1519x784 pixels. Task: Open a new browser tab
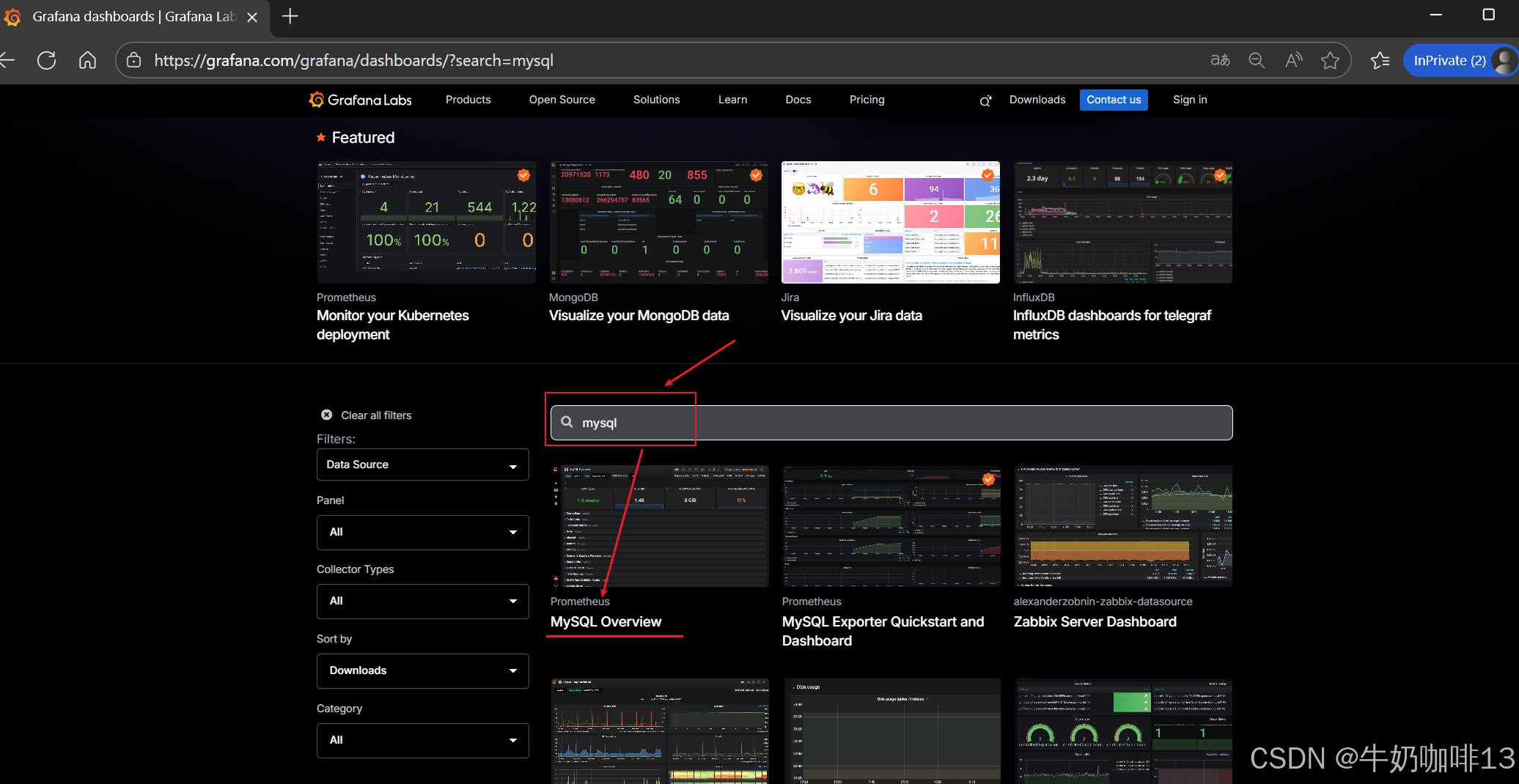(x=290, y=16)
